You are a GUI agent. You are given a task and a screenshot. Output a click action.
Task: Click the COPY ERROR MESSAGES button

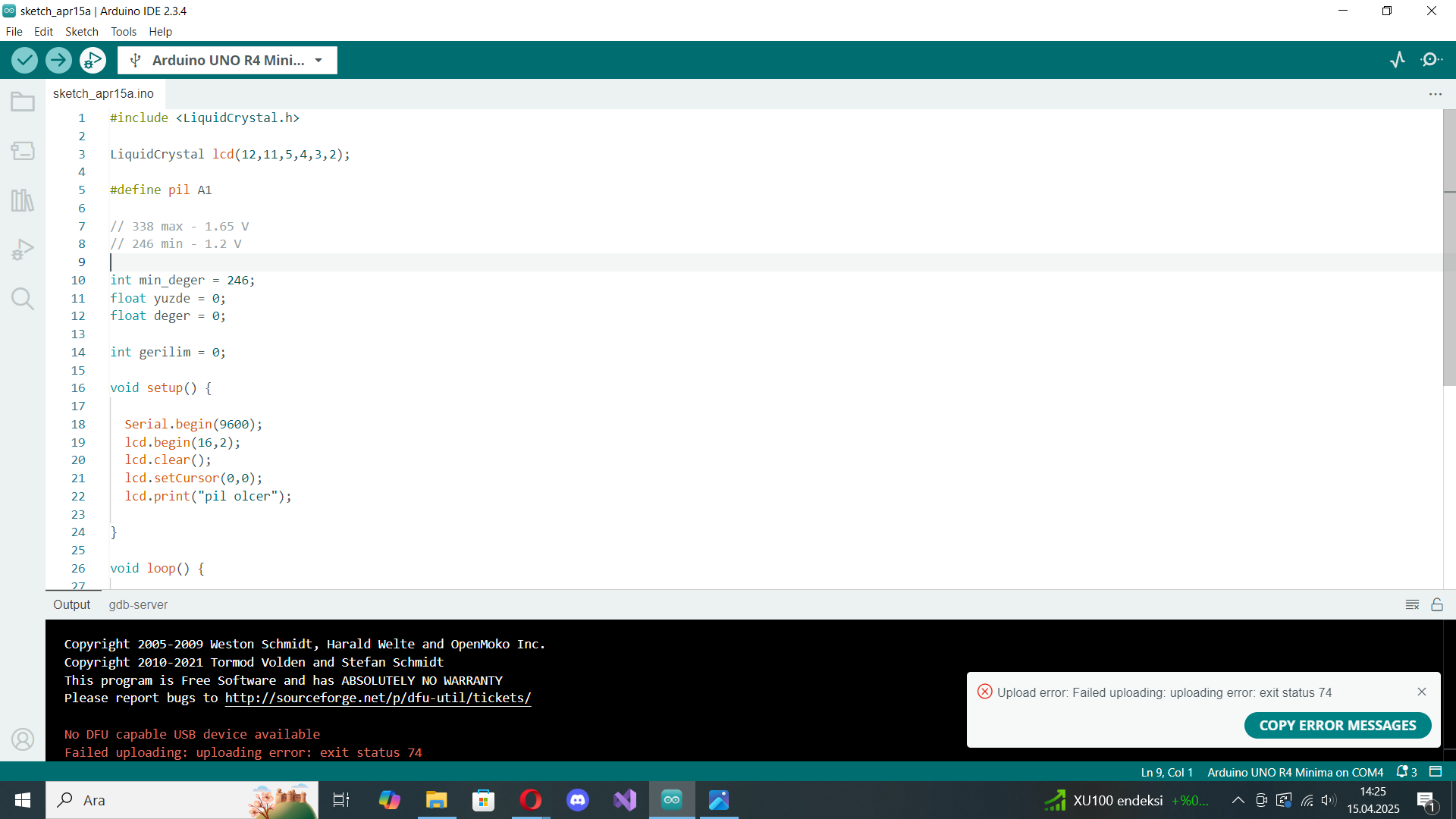pyautogui.click(x=1337, y=725)
